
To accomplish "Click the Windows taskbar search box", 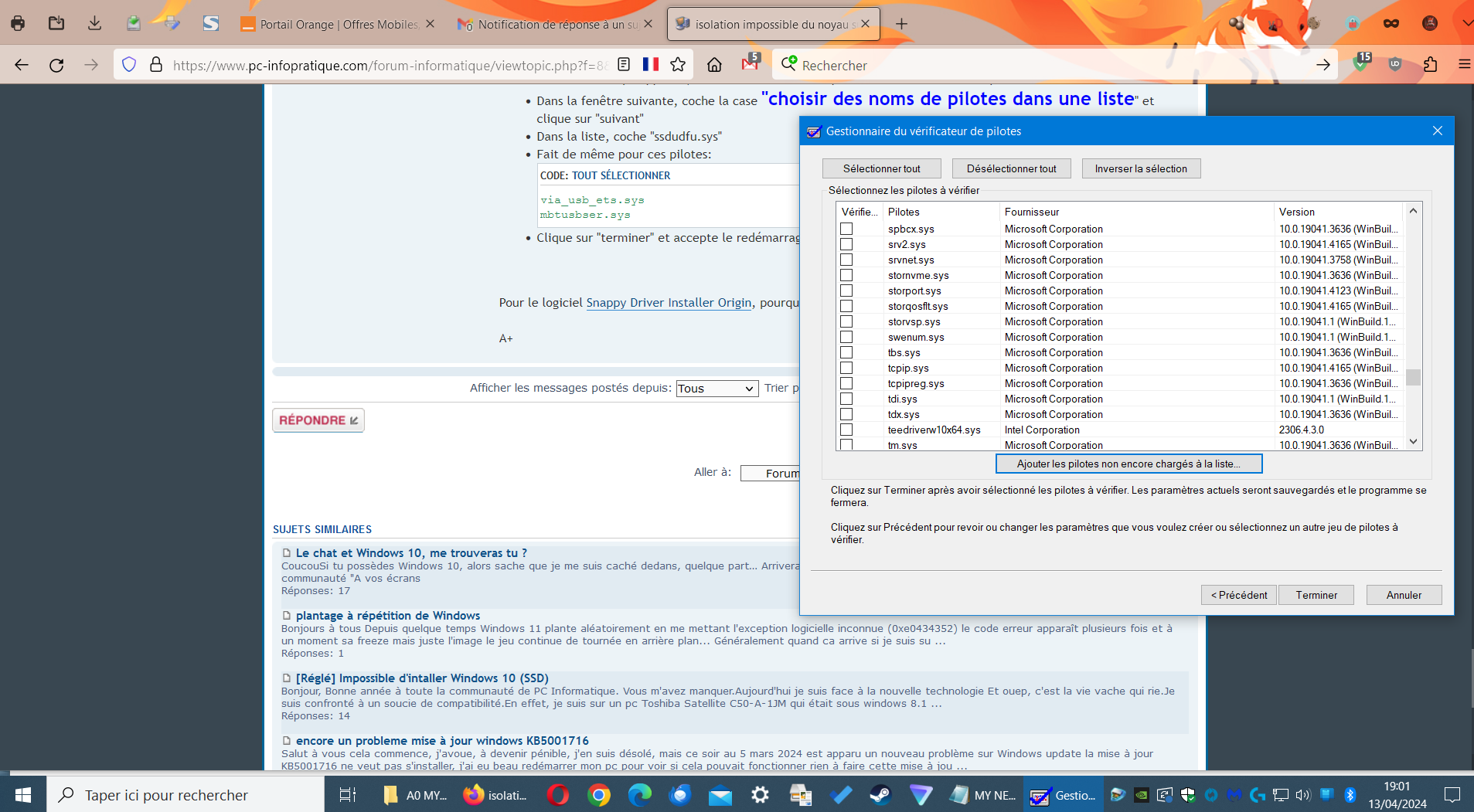I will coord(186,794).
